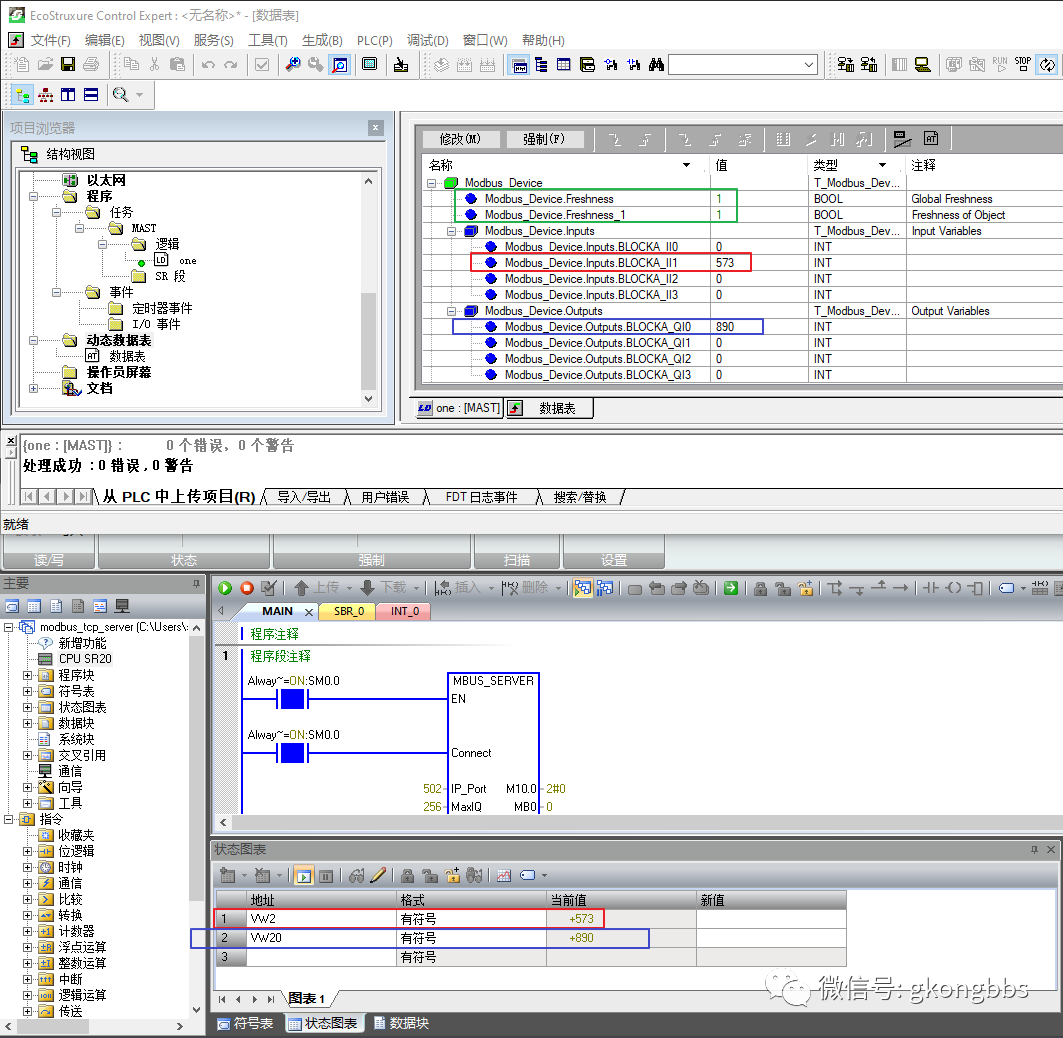Click the 修改(M) modify button
Image resolution: width=1063 pixels, height=1038 pixels.
[x=460, y=139]
